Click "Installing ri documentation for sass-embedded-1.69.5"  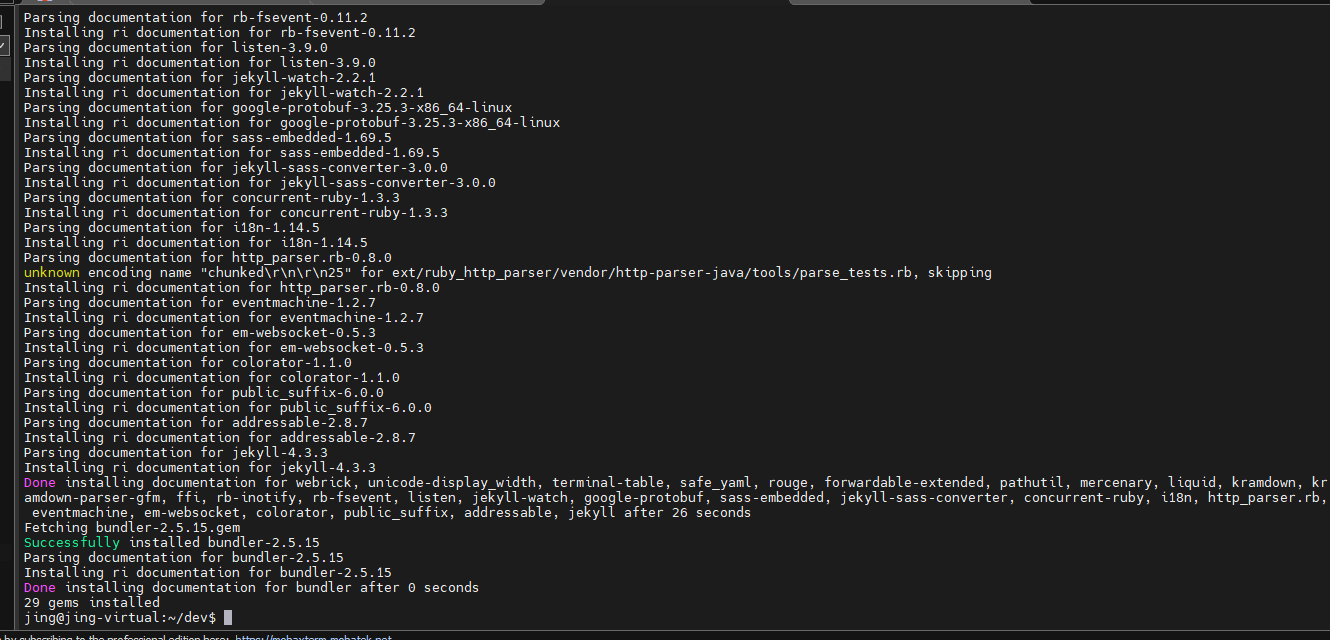232,152
